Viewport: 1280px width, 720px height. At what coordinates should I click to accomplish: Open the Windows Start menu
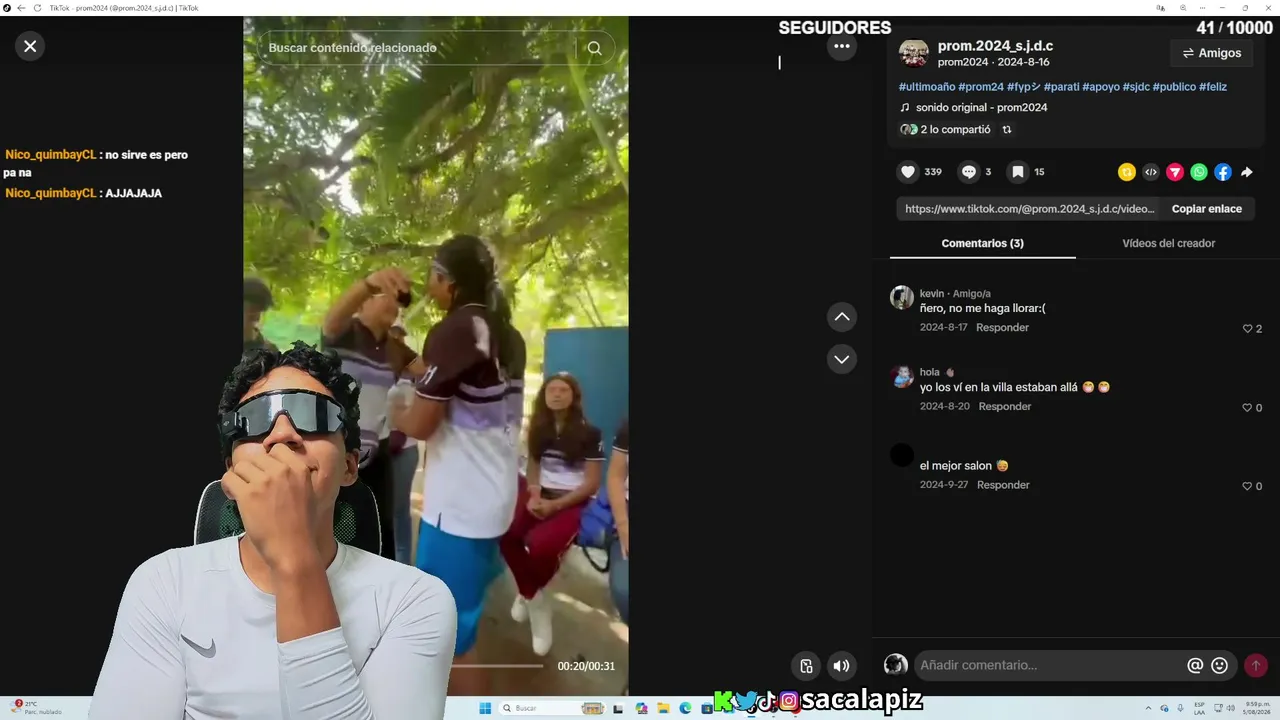[x=485, y=708]
